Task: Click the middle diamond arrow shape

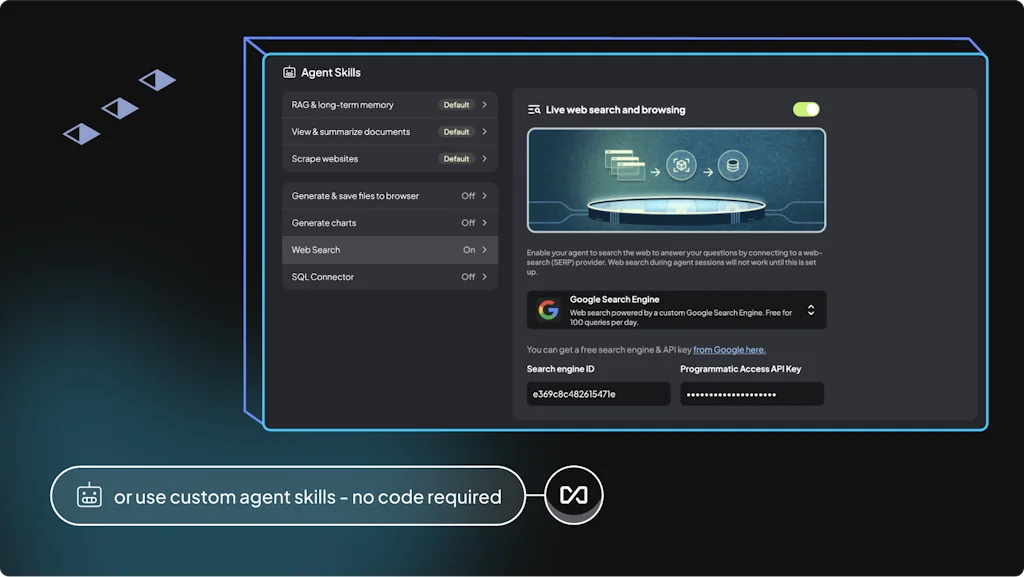Action: click(120, 108)
